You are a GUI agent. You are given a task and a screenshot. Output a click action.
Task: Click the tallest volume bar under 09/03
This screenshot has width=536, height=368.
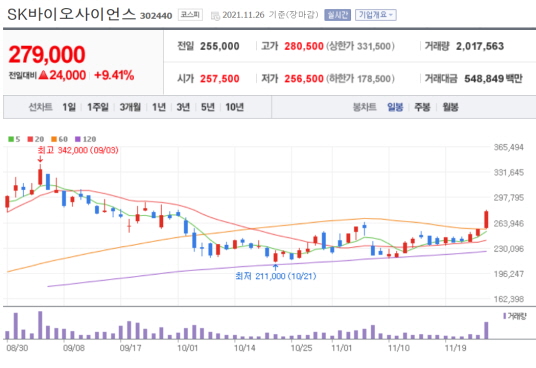tap(40, 325)
